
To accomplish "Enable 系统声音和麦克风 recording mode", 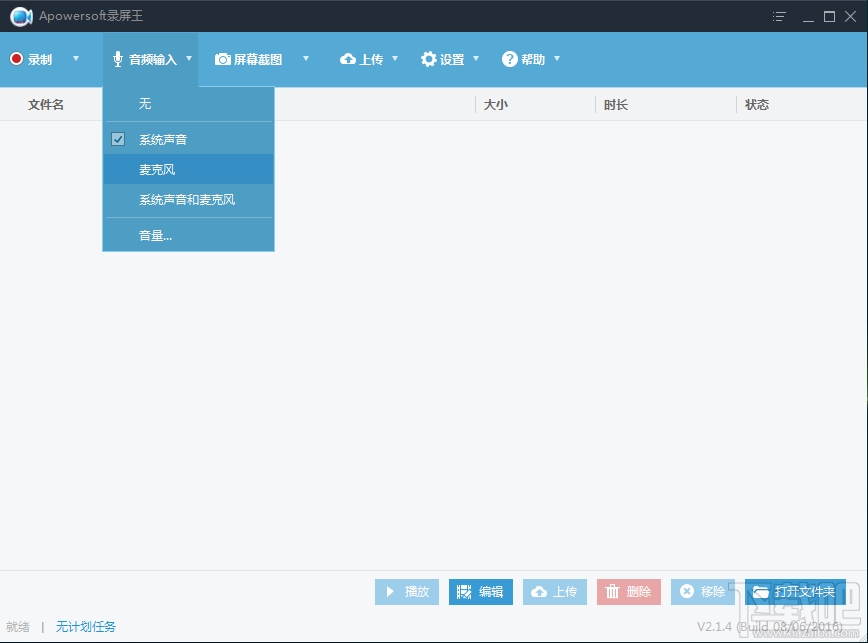I will point(185,200).
